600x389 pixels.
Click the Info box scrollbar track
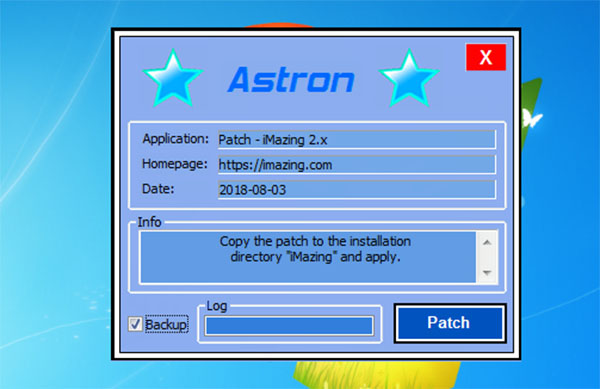tap(487, 257)
